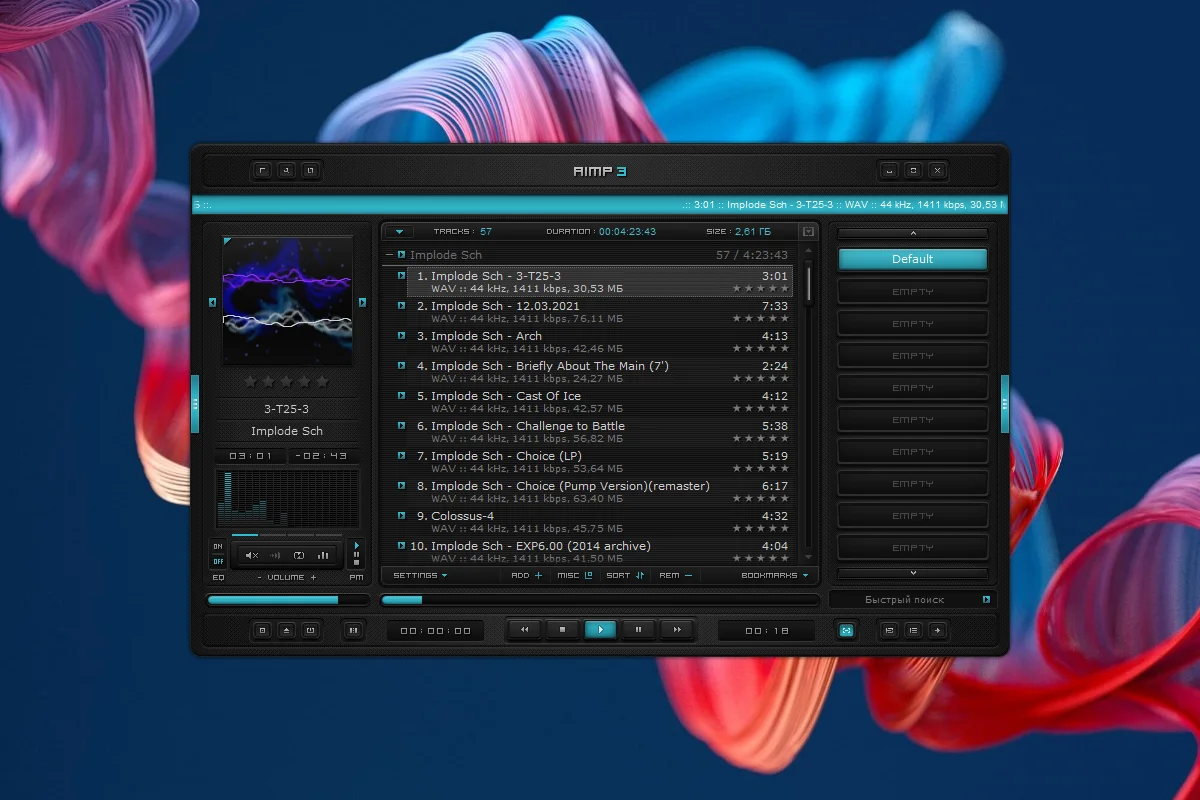1200x800 pixels.
Task: Increase volume with the plus button
Action: pyautogui.click(x=313, y=578)
